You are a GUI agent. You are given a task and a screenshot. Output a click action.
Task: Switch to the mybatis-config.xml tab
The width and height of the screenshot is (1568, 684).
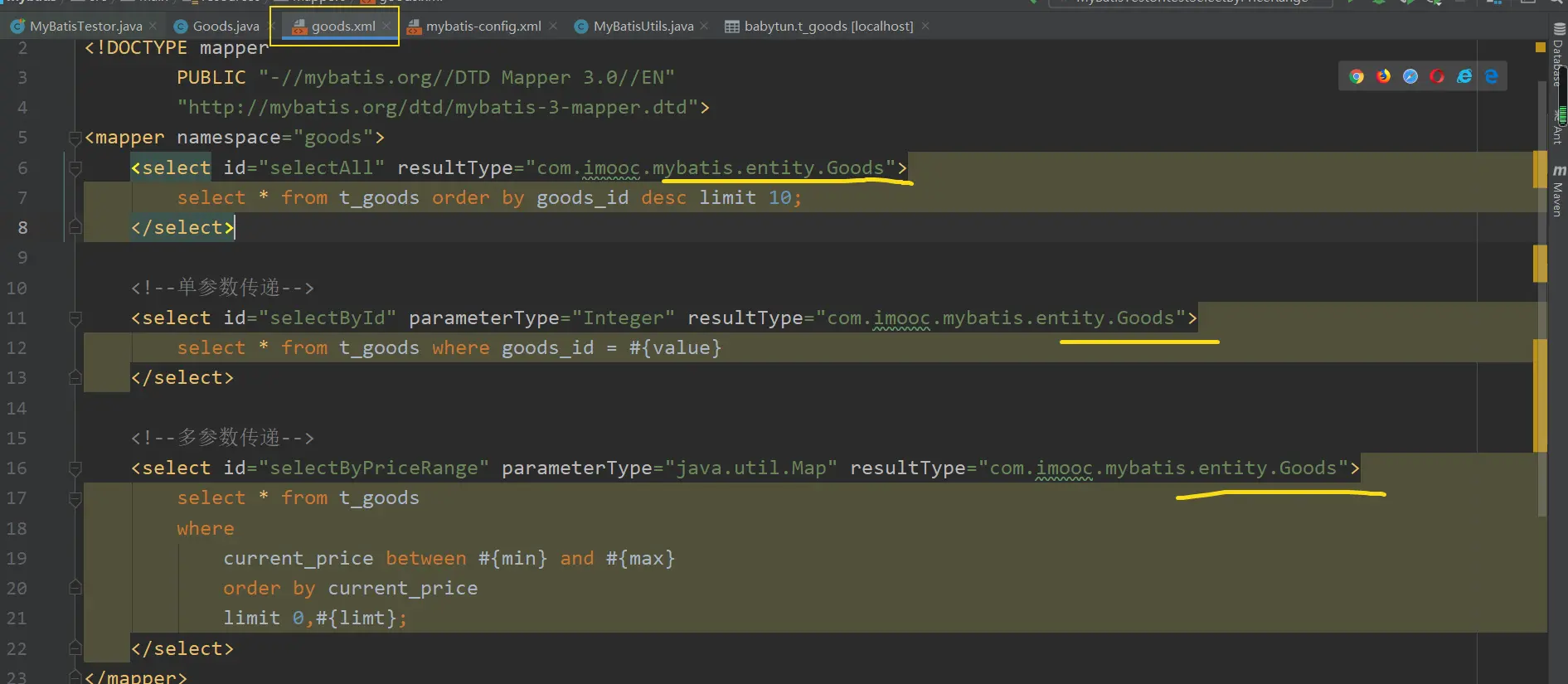483,27
